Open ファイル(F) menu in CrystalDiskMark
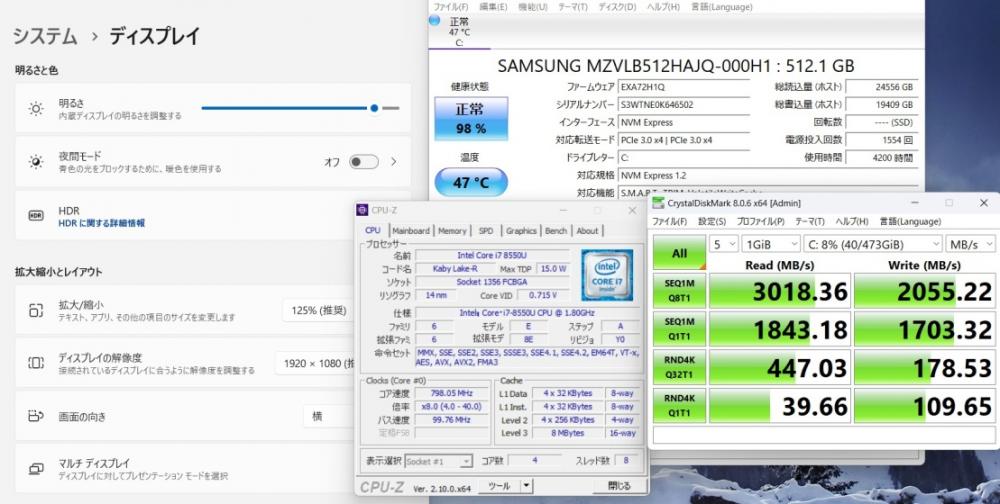 click(x=669, y=221)
